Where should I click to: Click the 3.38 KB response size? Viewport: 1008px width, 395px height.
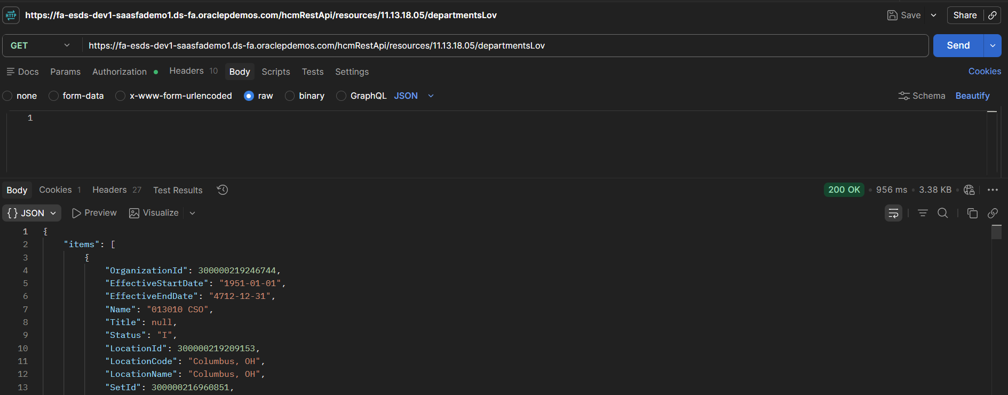[x=935, y=190]
